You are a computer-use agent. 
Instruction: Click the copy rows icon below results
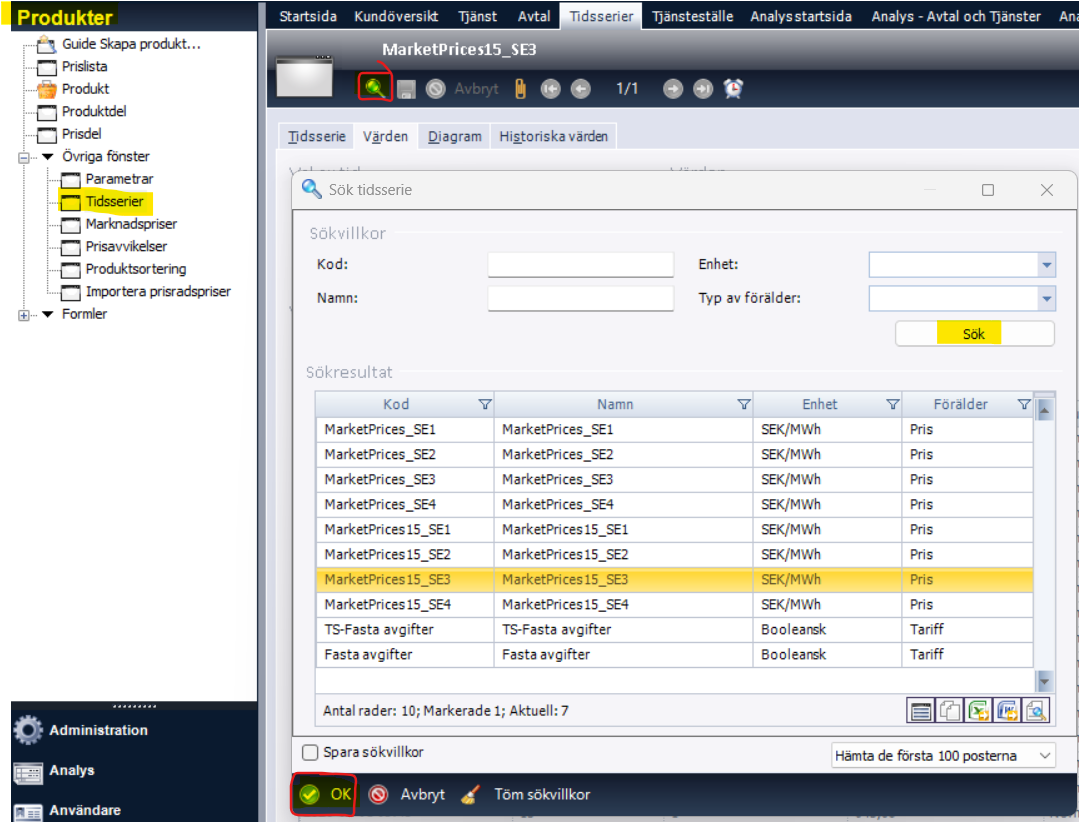(x=949, y=711)
